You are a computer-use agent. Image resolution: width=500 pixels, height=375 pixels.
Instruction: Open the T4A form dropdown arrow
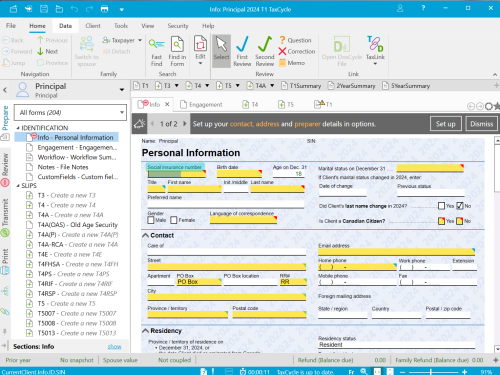[272, 86]
